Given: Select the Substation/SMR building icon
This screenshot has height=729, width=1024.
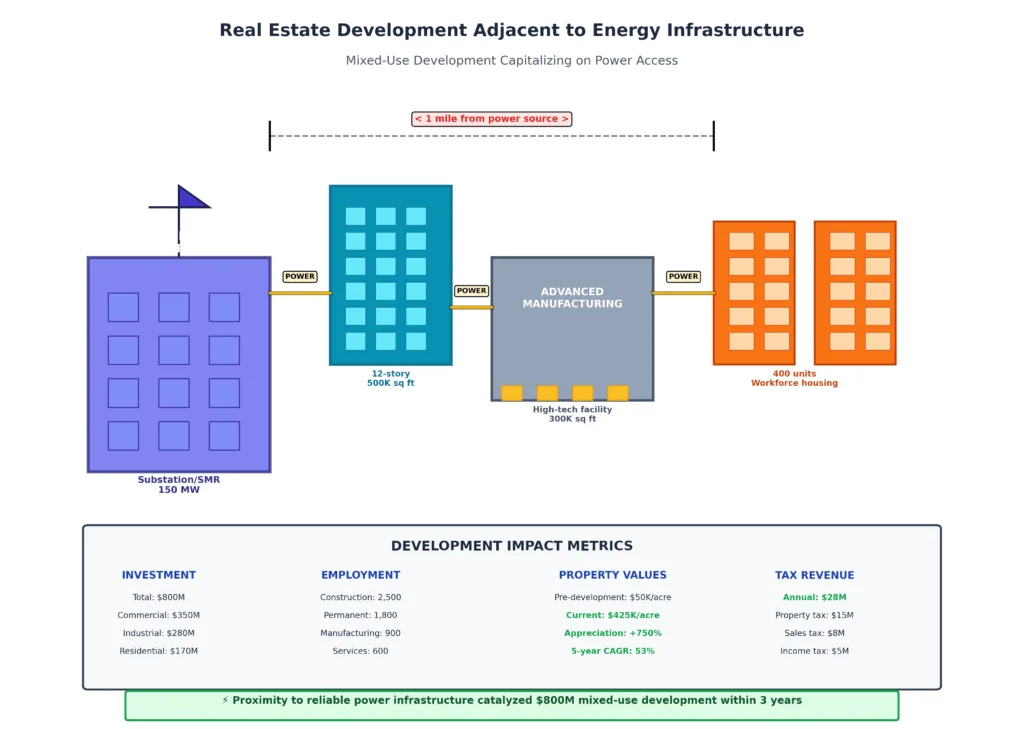Looking at the screenshot, I should [178, 363].
